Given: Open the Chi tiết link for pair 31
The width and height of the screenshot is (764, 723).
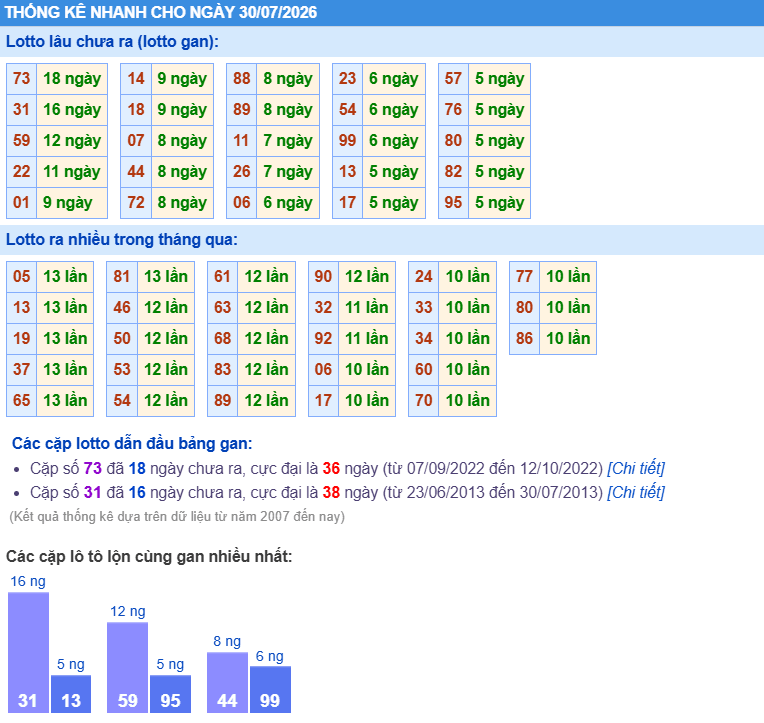Looking at the screenshot, I should 636,493.
